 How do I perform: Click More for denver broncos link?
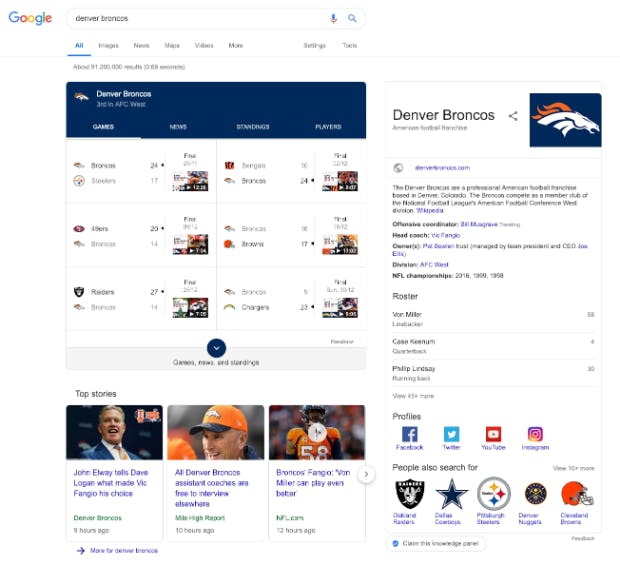point(124,550)
